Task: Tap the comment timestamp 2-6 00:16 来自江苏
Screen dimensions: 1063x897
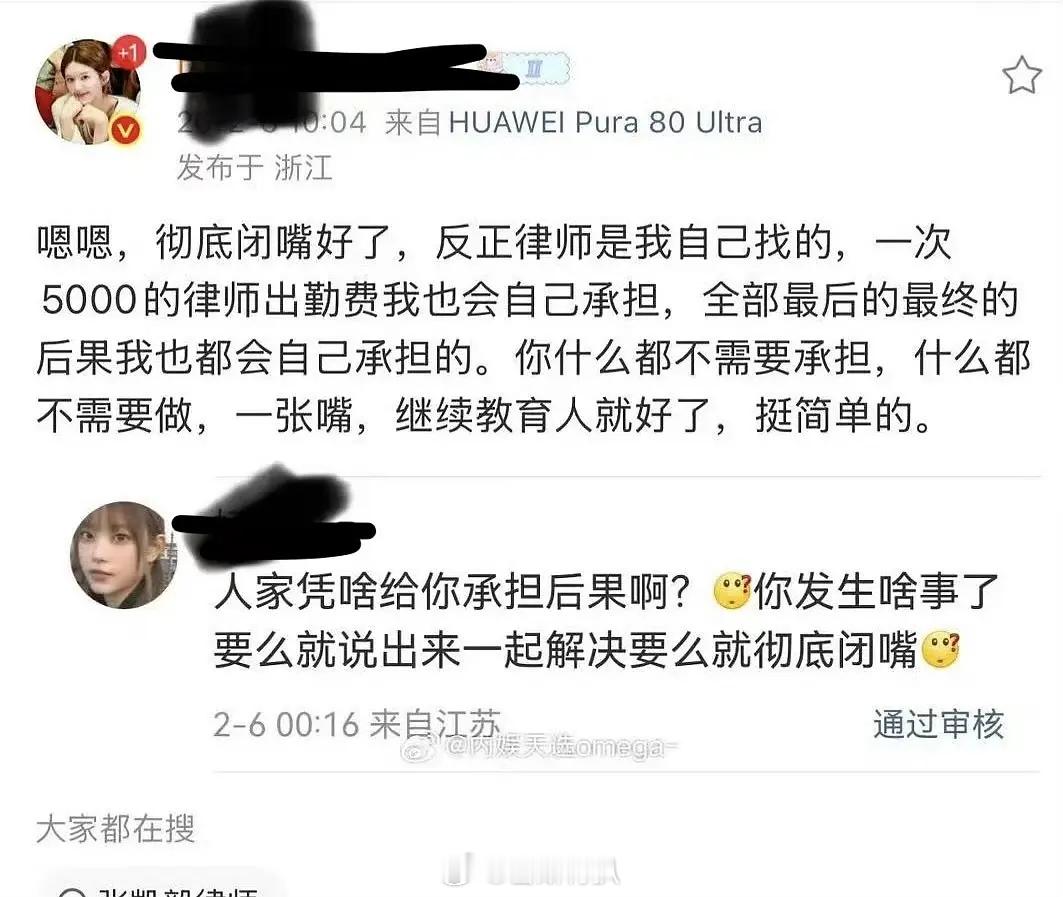Action: pyautogui.click(x=357, y=724)
